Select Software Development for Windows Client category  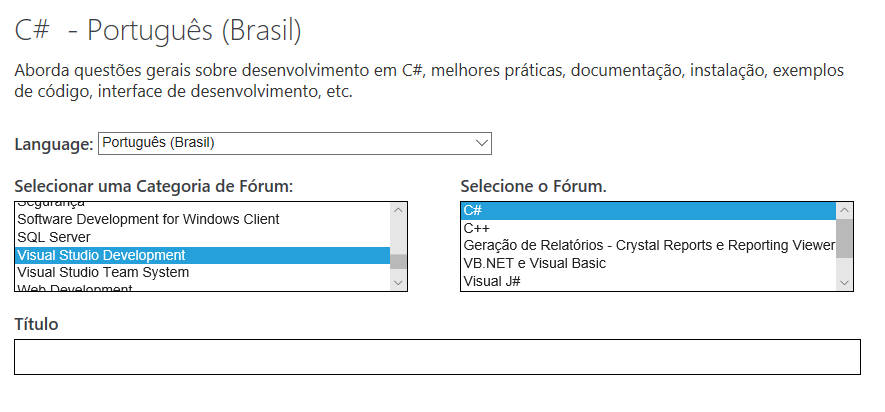148,219
